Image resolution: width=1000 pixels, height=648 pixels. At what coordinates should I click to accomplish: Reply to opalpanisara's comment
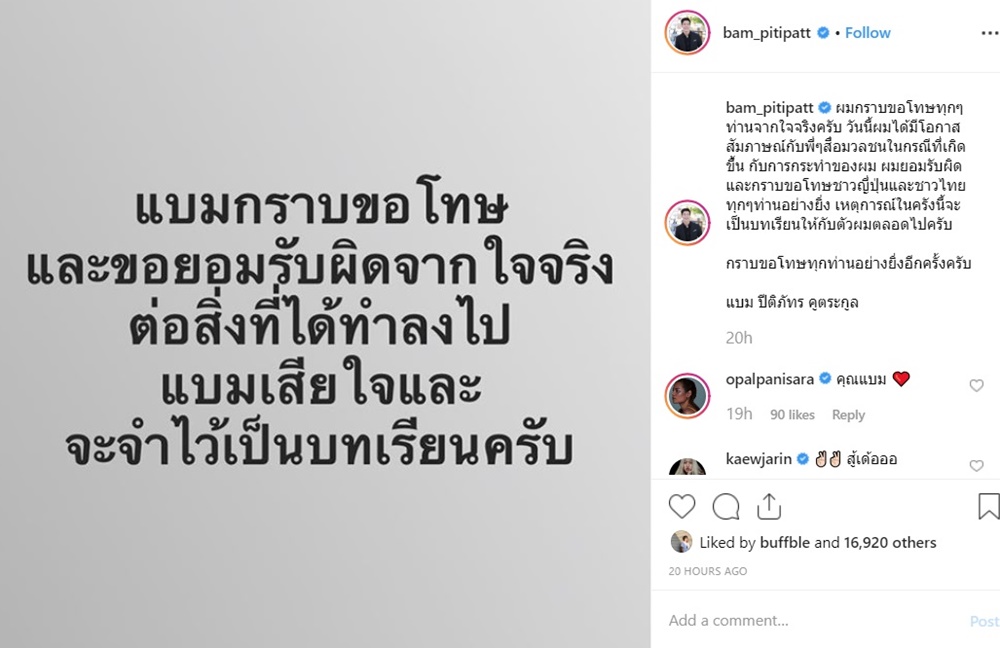click(x=848, y=415)
